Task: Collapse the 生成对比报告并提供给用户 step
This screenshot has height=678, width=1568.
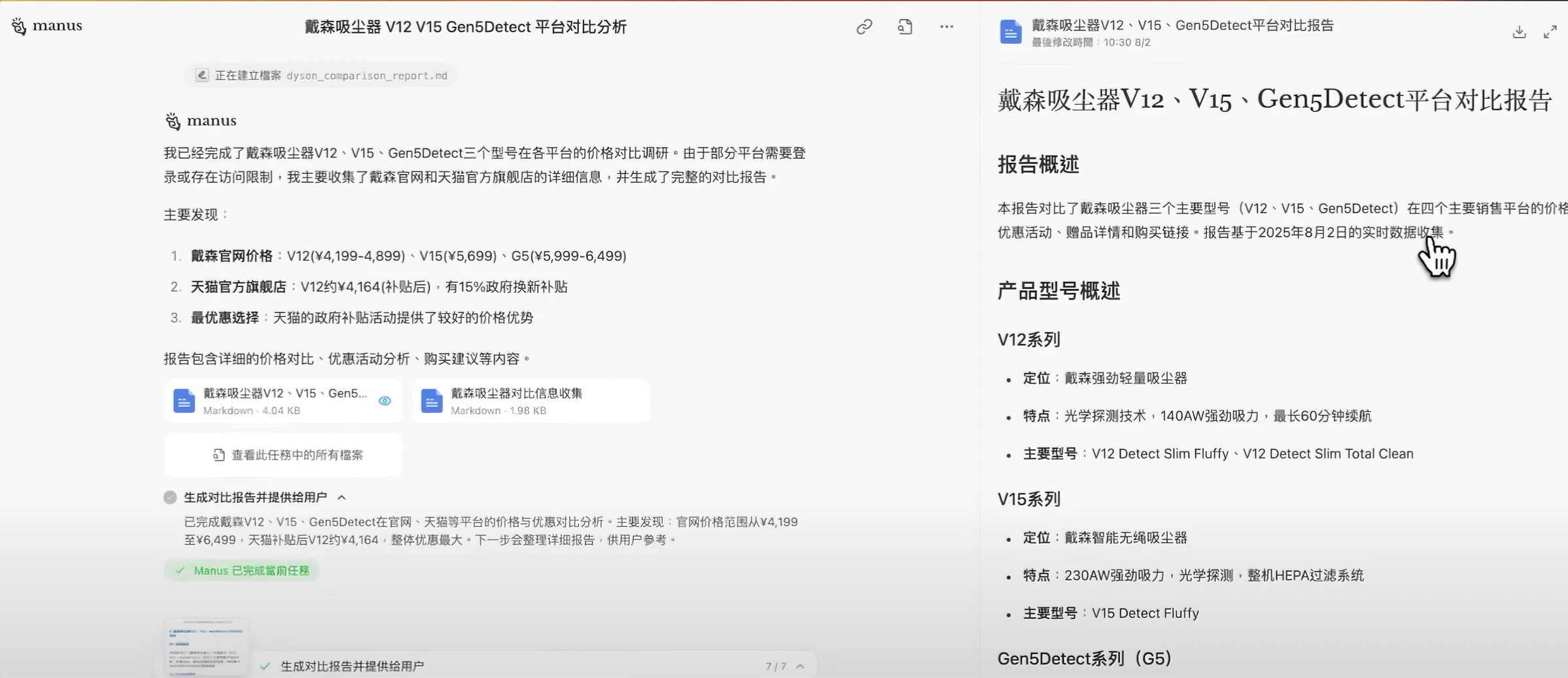Action: [x=341, y=498]
